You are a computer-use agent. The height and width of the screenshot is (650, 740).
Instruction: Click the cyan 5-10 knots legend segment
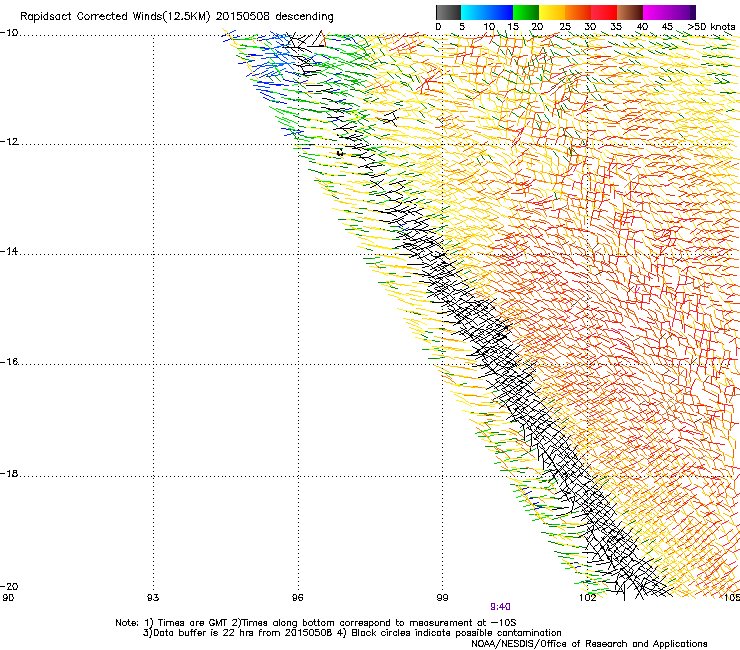coord(474,12)
